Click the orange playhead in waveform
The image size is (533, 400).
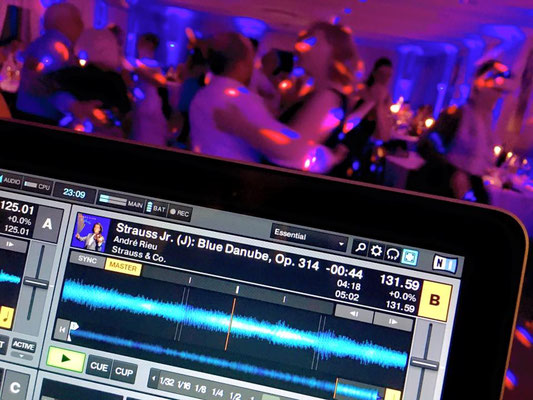point(230,323)
